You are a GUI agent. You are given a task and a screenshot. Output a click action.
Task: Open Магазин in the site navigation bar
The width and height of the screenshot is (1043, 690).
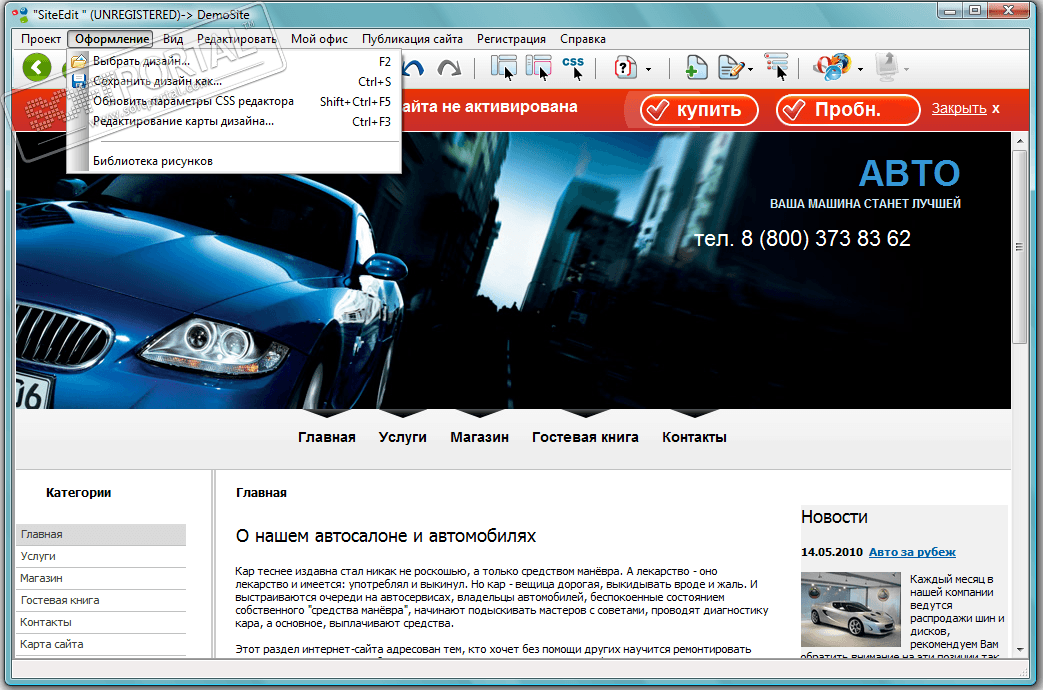coord(479,437)
